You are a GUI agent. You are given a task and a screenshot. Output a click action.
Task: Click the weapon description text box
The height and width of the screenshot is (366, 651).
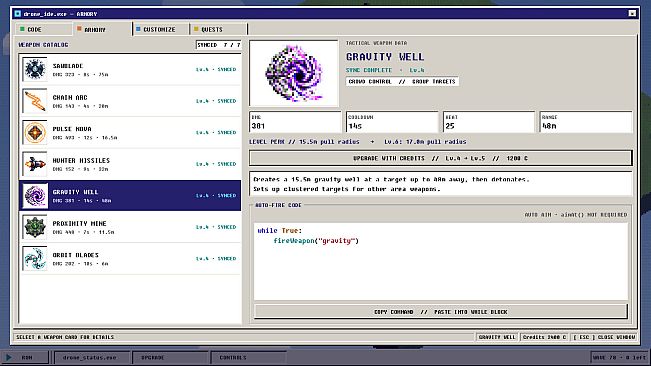(x=441, y=184)
